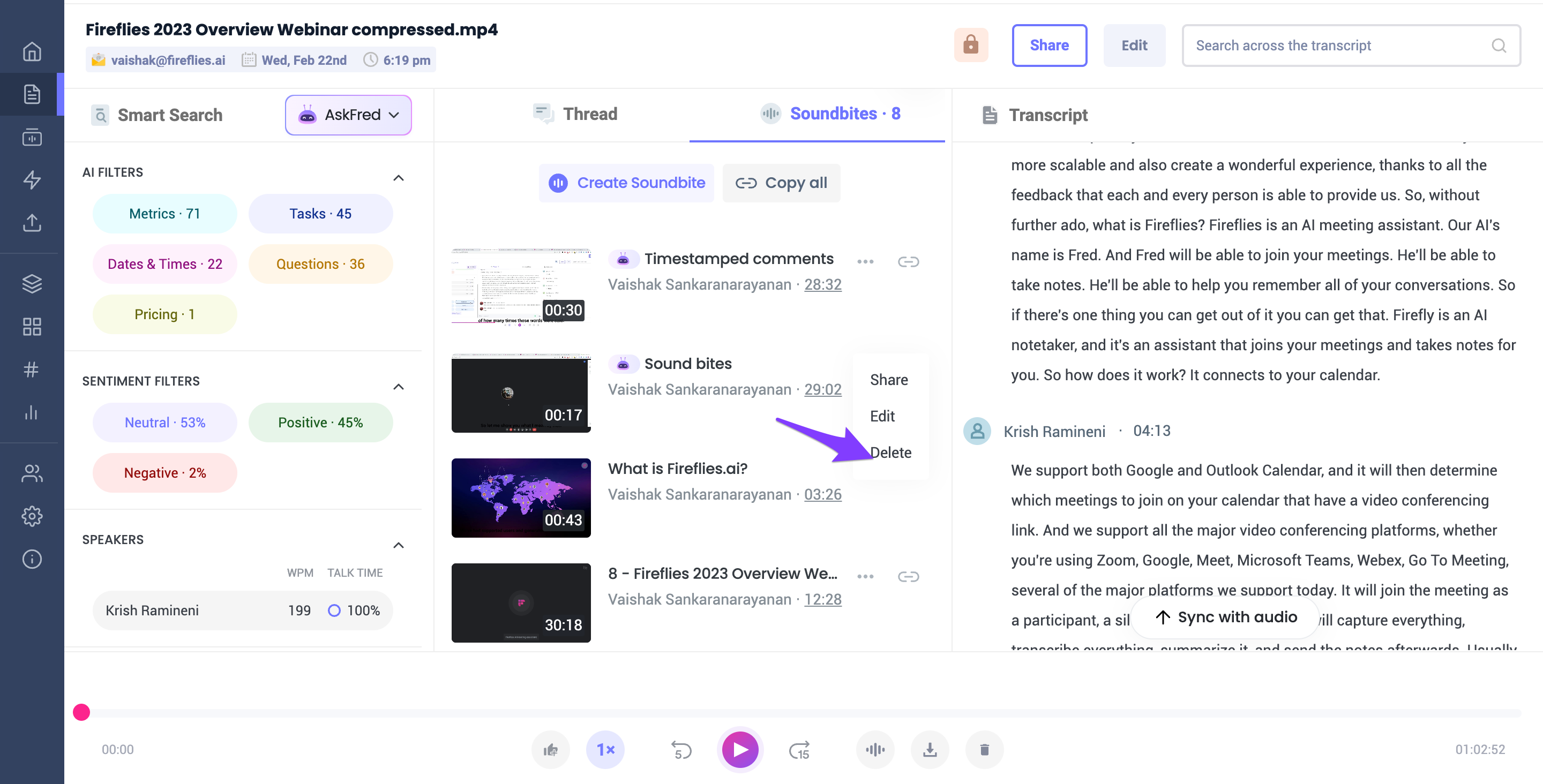
Task: Download the recording from player bar
Action: tap(930, 749)
